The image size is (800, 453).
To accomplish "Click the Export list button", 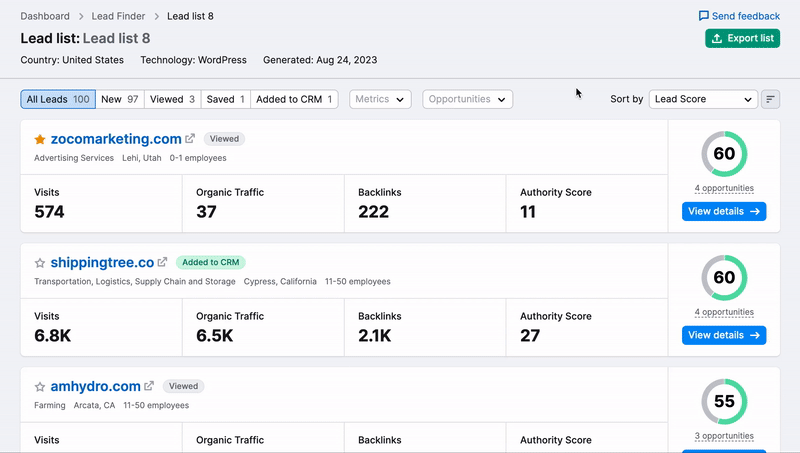I will tap(742, 38).
